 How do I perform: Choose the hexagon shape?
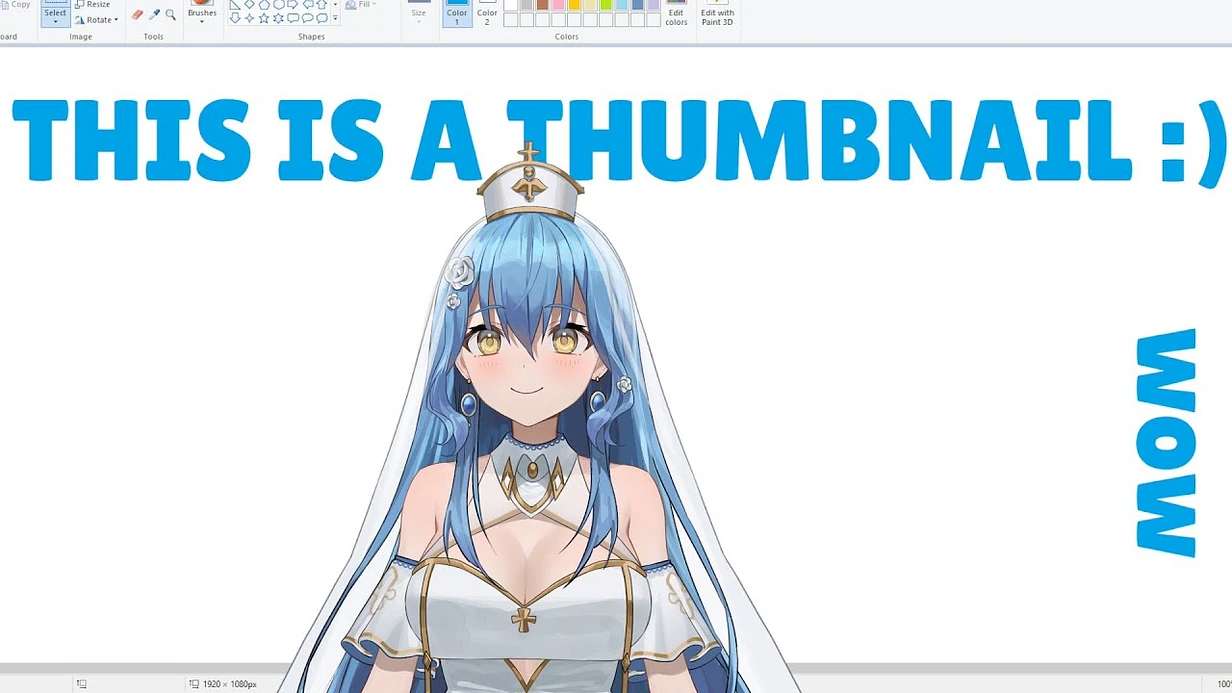(x=278, y=4)
